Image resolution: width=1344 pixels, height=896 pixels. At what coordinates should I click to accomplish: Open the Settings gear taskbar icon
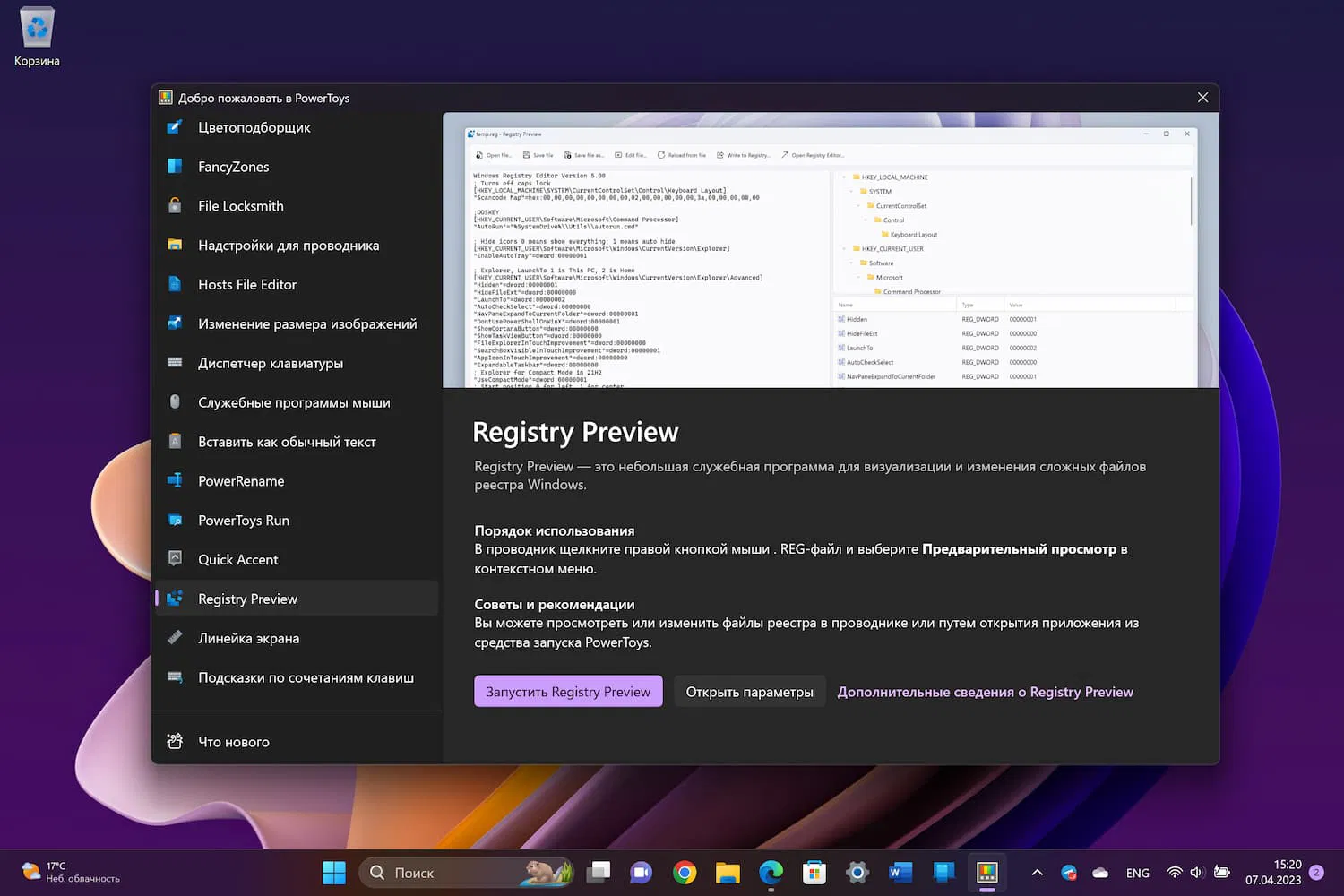coord(857,873)
